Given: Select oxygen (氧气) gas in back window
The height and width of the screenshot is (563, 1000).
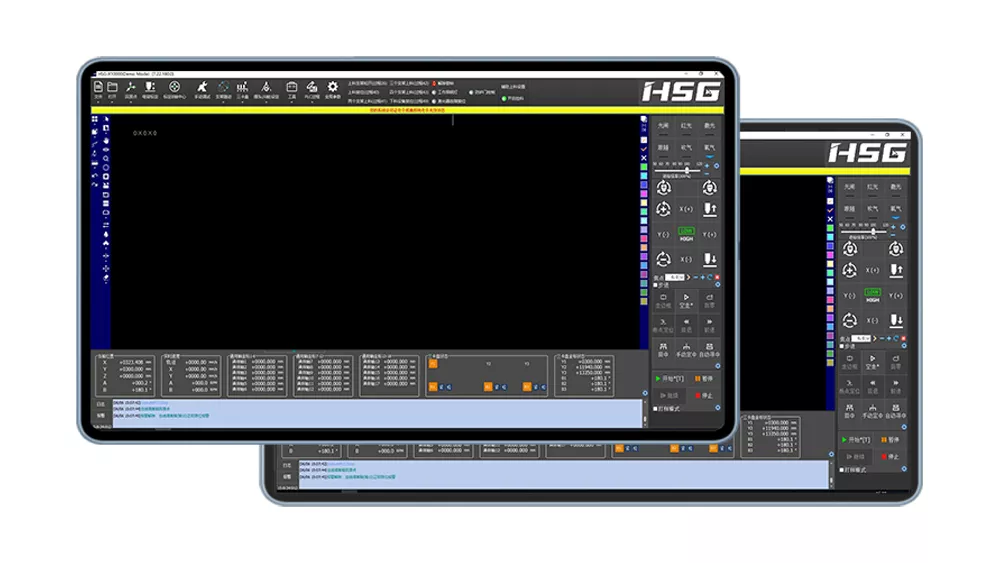Looking at the screenshot, I should pyautogui.click(x=895, y=210).
